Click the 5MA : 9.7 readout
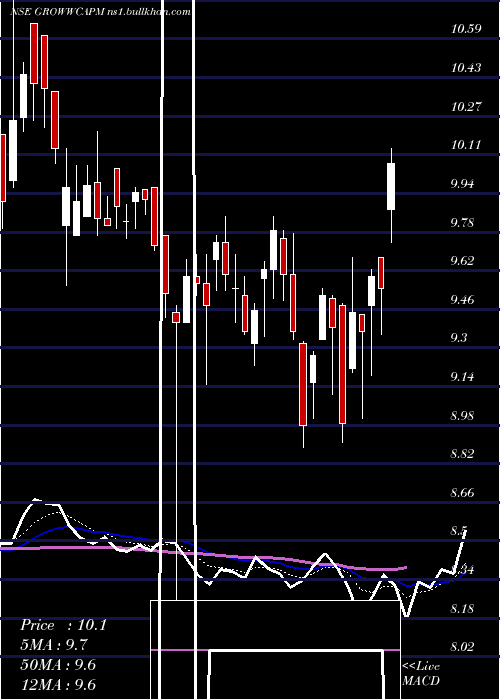500x700 pixels. click(54, 645)
